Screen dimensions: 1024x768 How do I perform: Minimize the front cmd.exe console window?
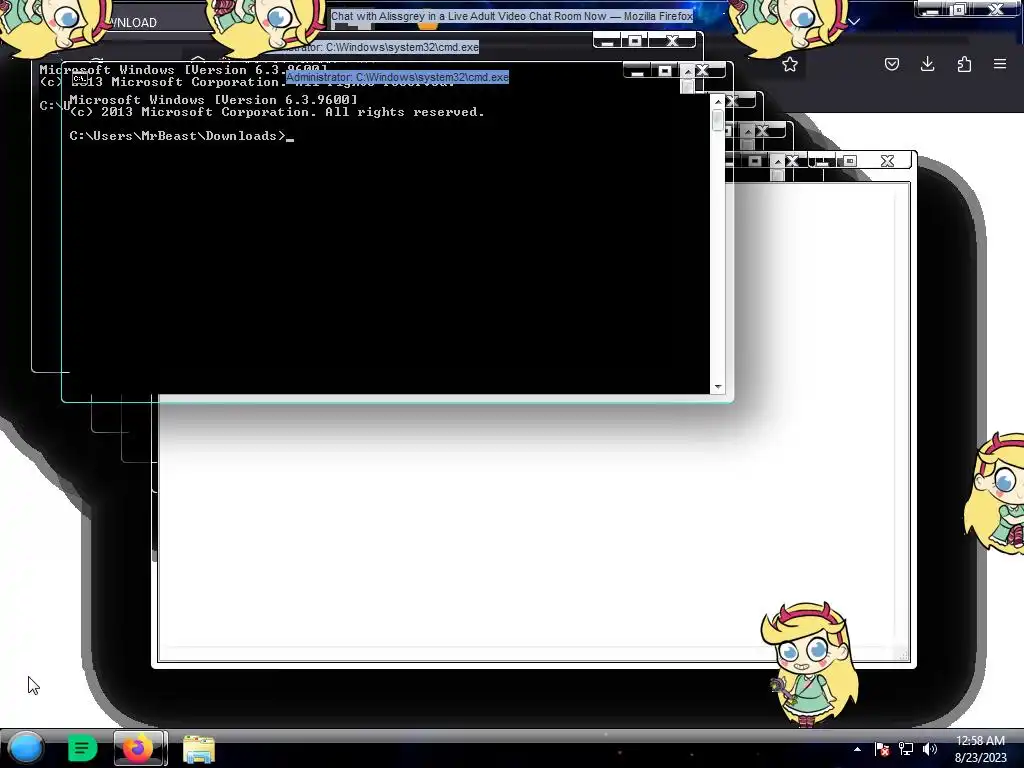pos(637,71)
